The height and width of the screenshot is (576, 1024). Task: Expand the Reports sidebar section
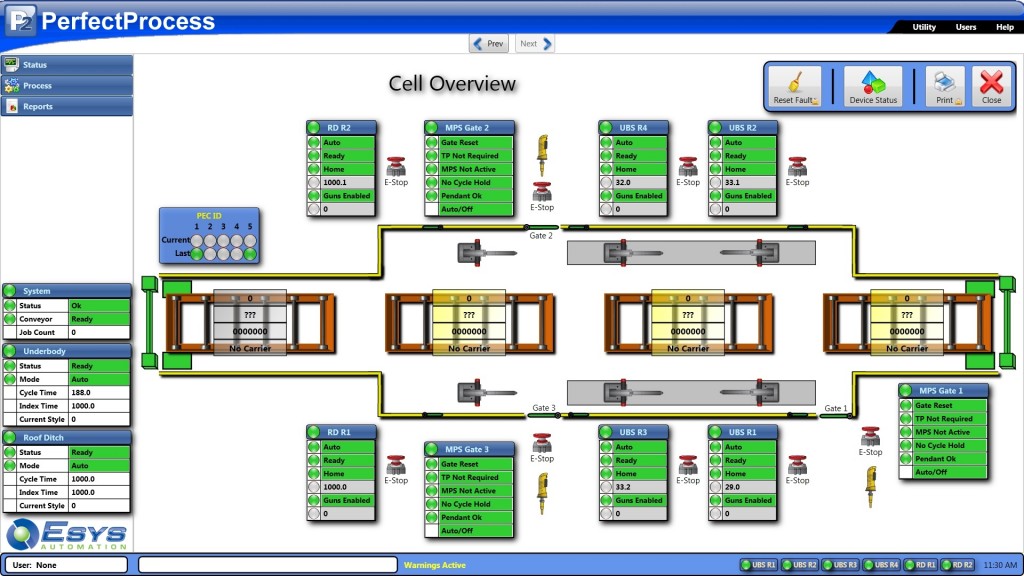click(x=66, y=106)
